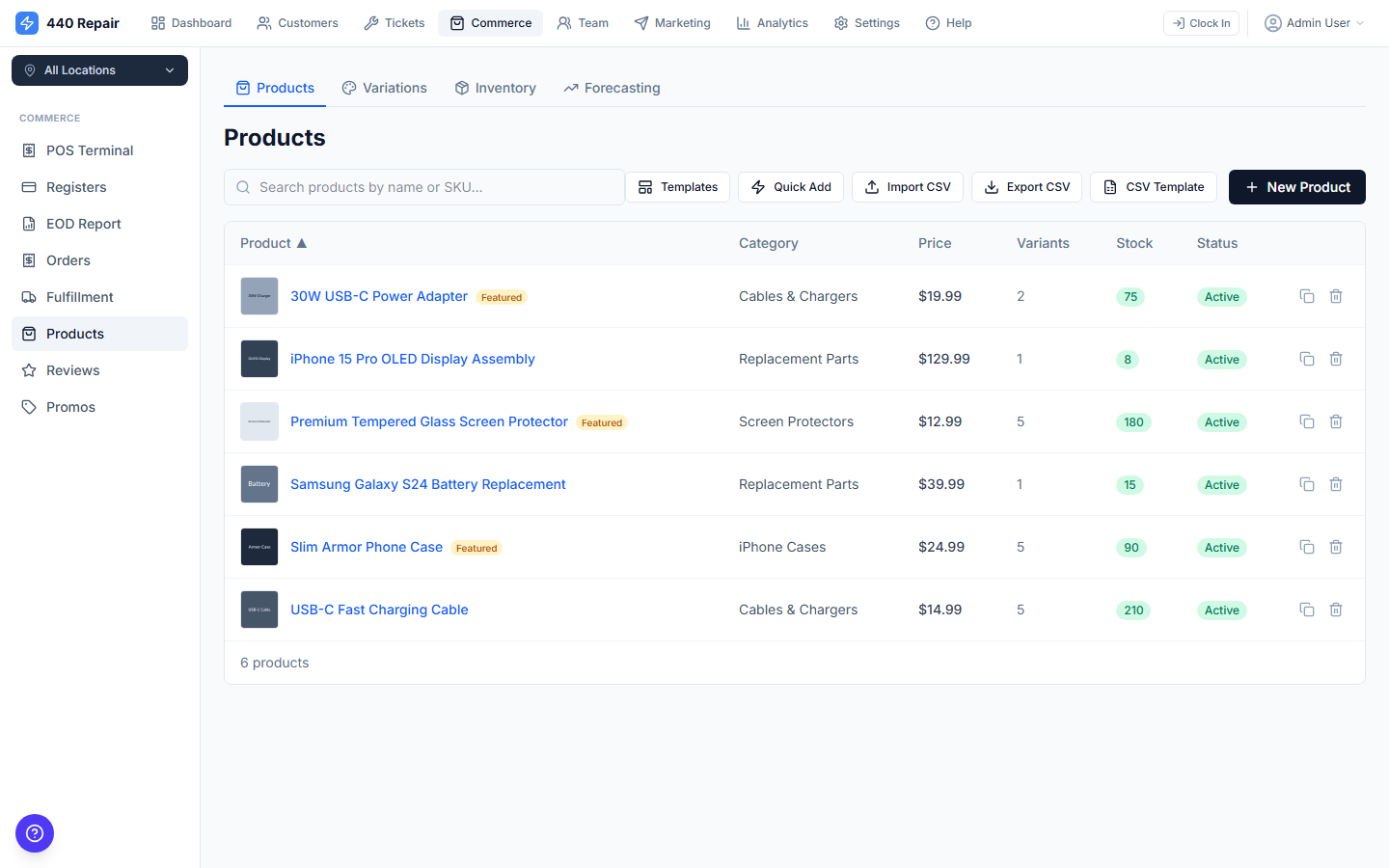1389x868 pixels.
Task: Switch to the Variations tab
Action: click(384, 87)
